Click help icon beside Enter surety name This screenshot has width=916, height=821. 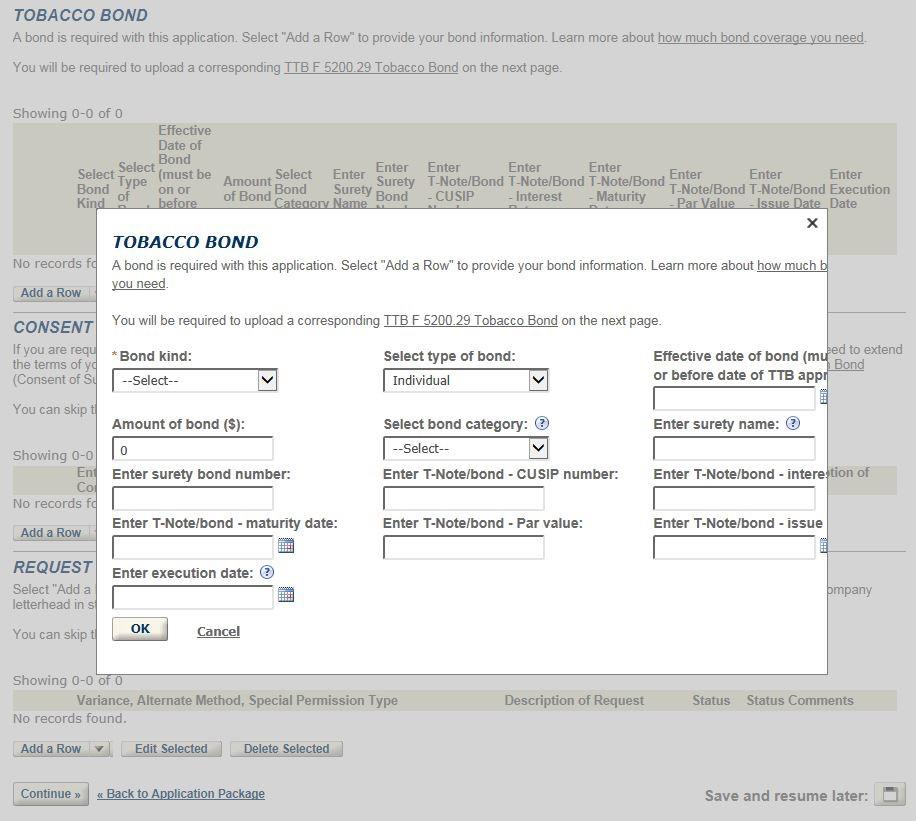[x=793, y=424]
